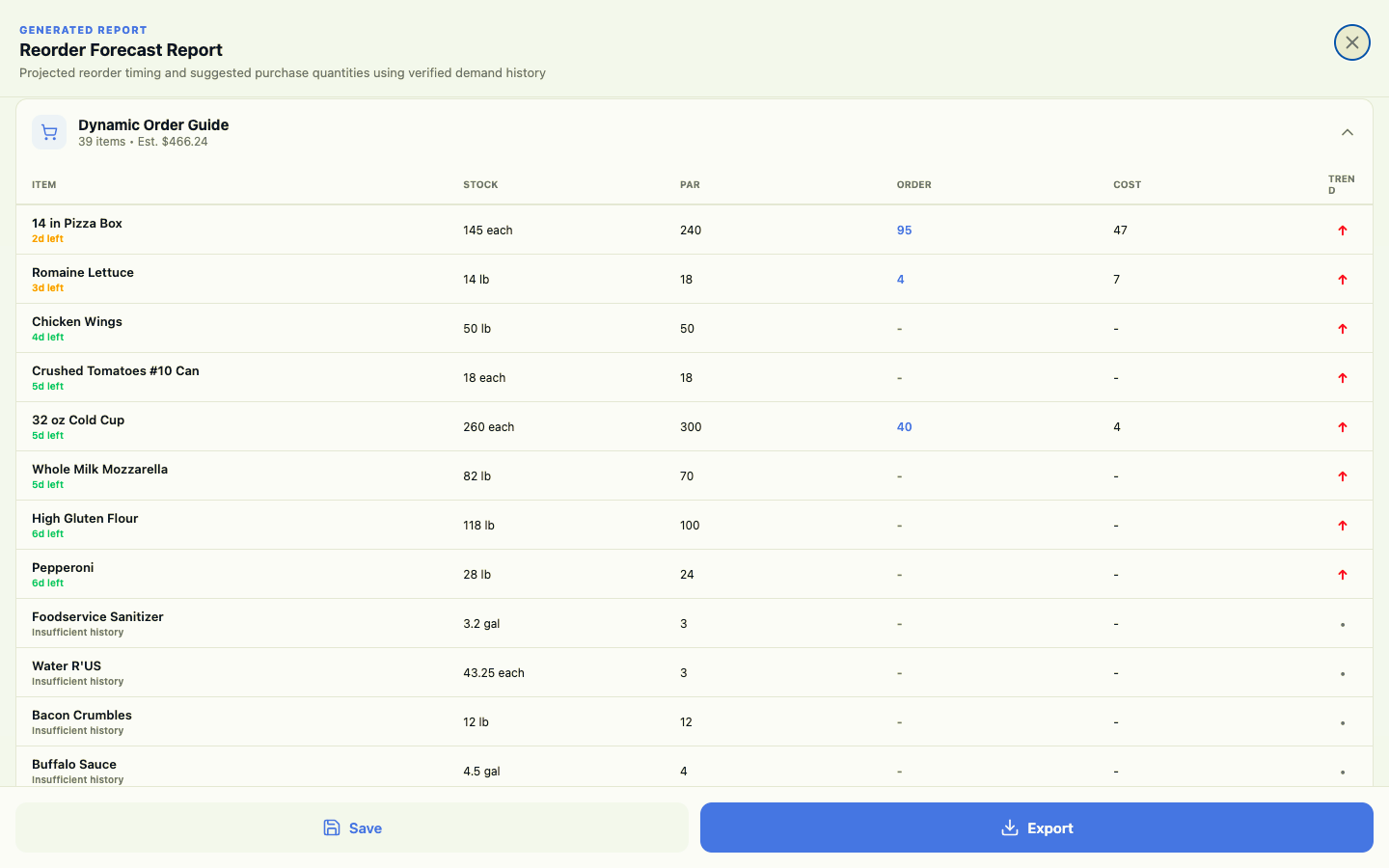Click the order quantity 95 for Pizza Box
1389x868 pixels.
click(x=904, y=231)
